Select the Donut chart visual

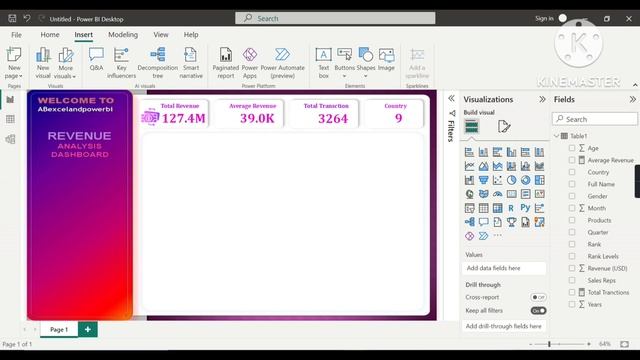click(525, 180)
